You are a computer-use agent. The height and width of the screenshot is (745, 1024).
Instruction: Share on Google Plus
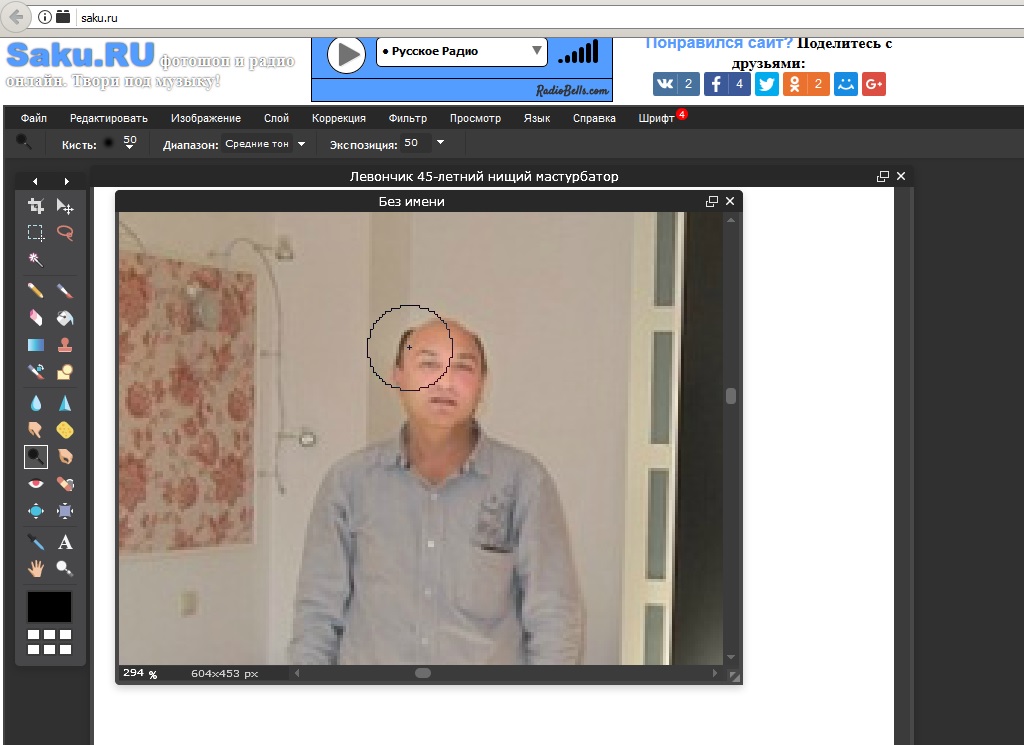point(874,84)
